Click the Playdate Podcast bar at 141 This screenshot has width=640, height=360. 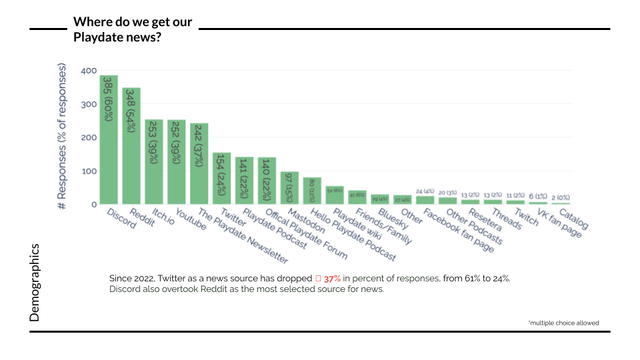(244, 180)
